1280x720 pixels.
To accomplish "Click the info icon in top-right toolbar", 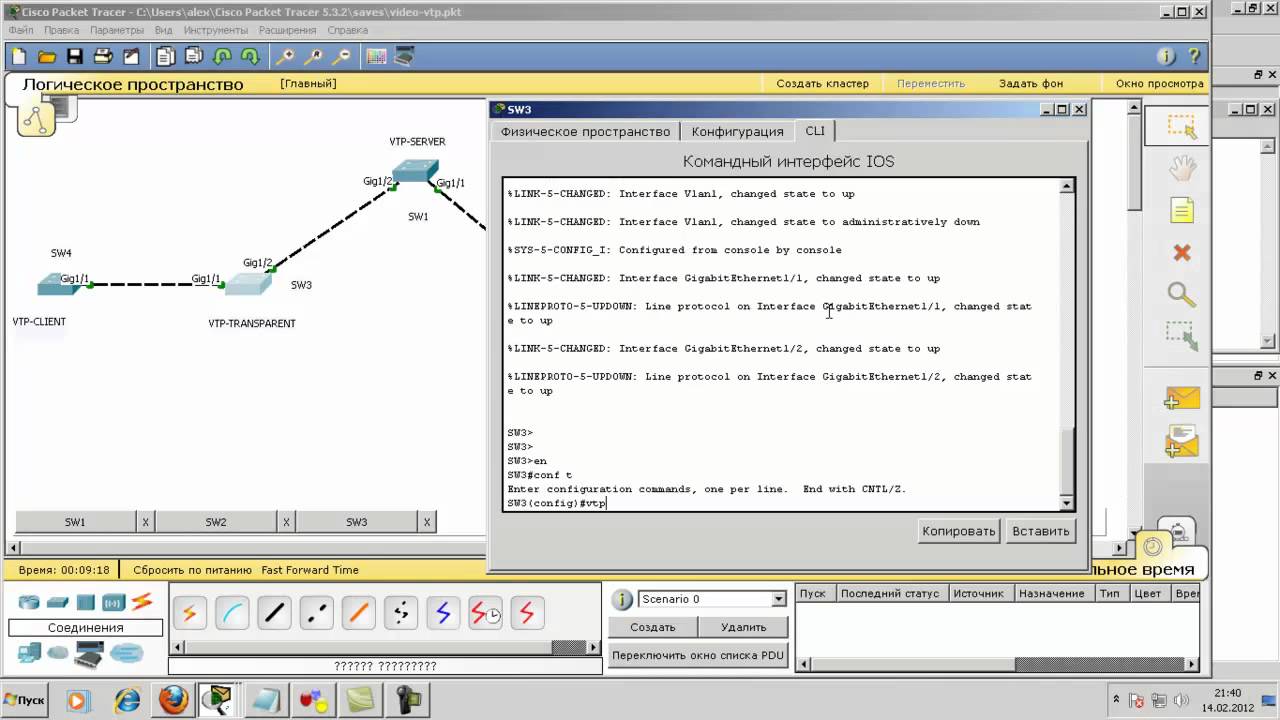I will tap(1165, 56).
